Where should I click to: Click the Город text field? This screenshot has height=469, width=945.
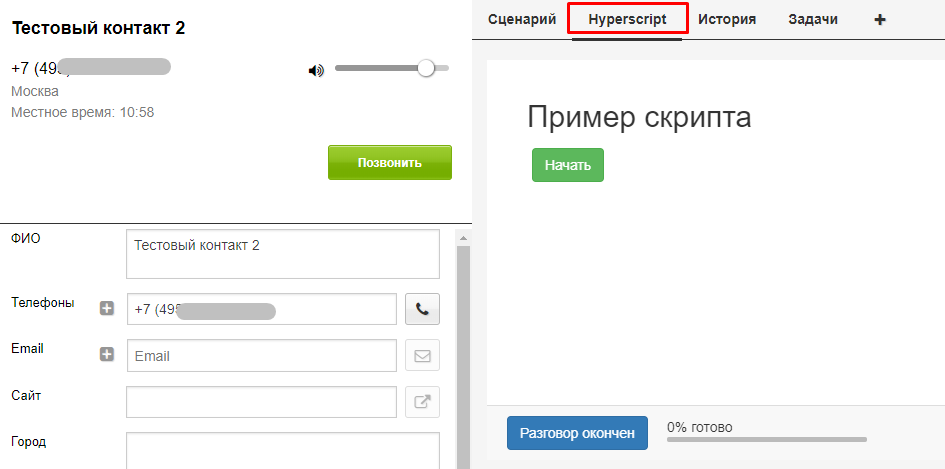283,450
